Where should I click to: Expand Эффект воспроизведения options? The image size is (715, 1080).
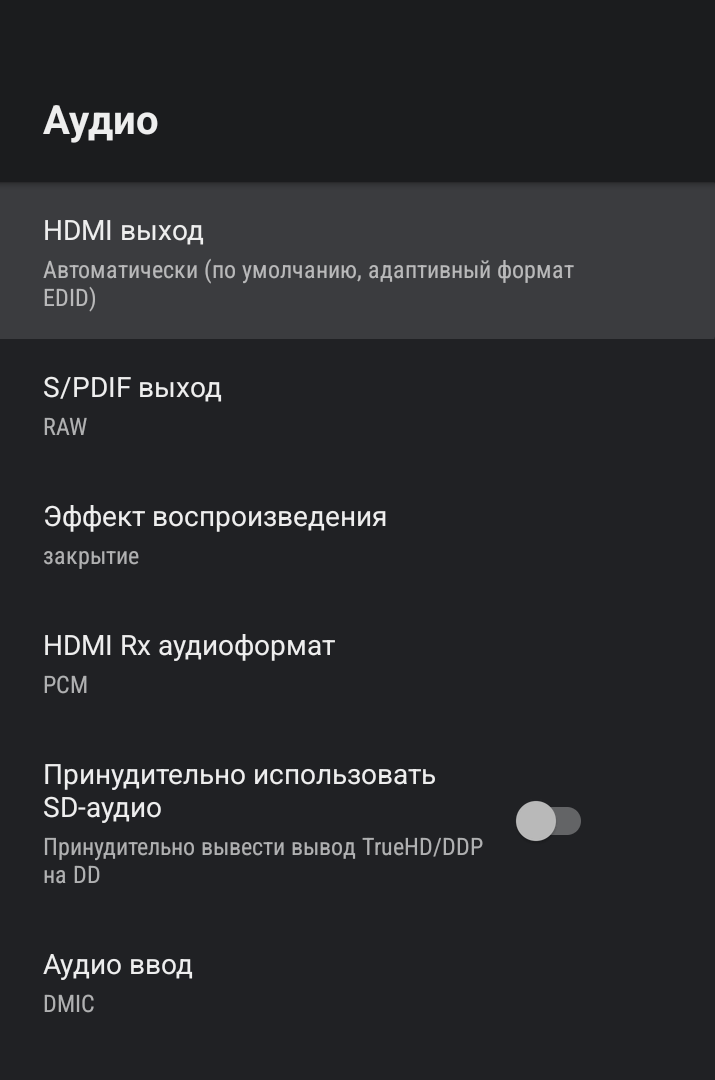coord(357,535)
